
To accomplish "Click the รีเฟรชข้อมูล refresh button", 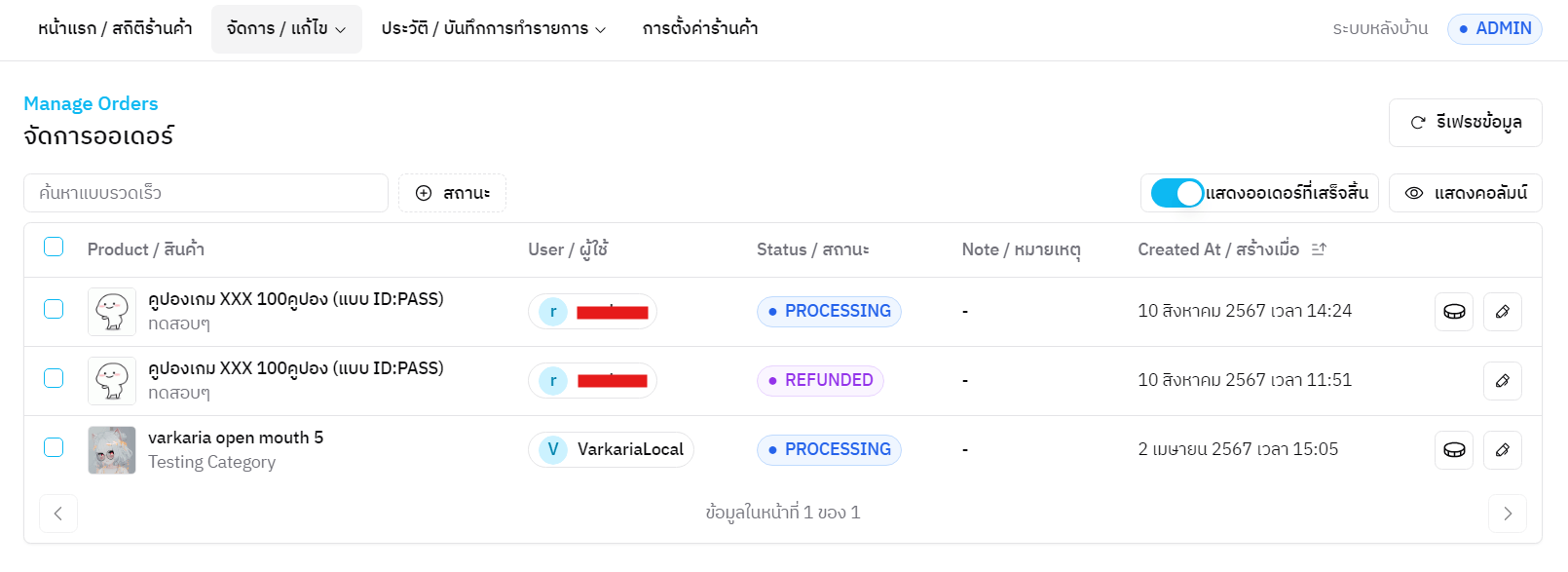I will [1465, 123].
